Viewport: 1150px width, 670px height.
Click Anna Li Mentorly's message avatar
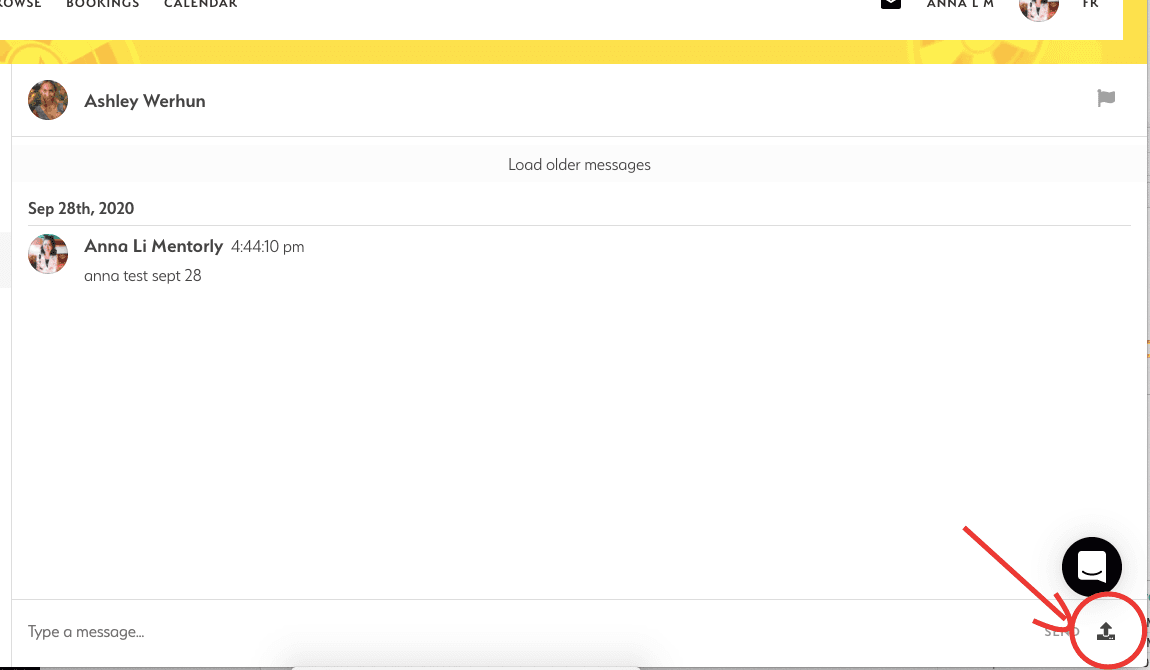(48, 254)
